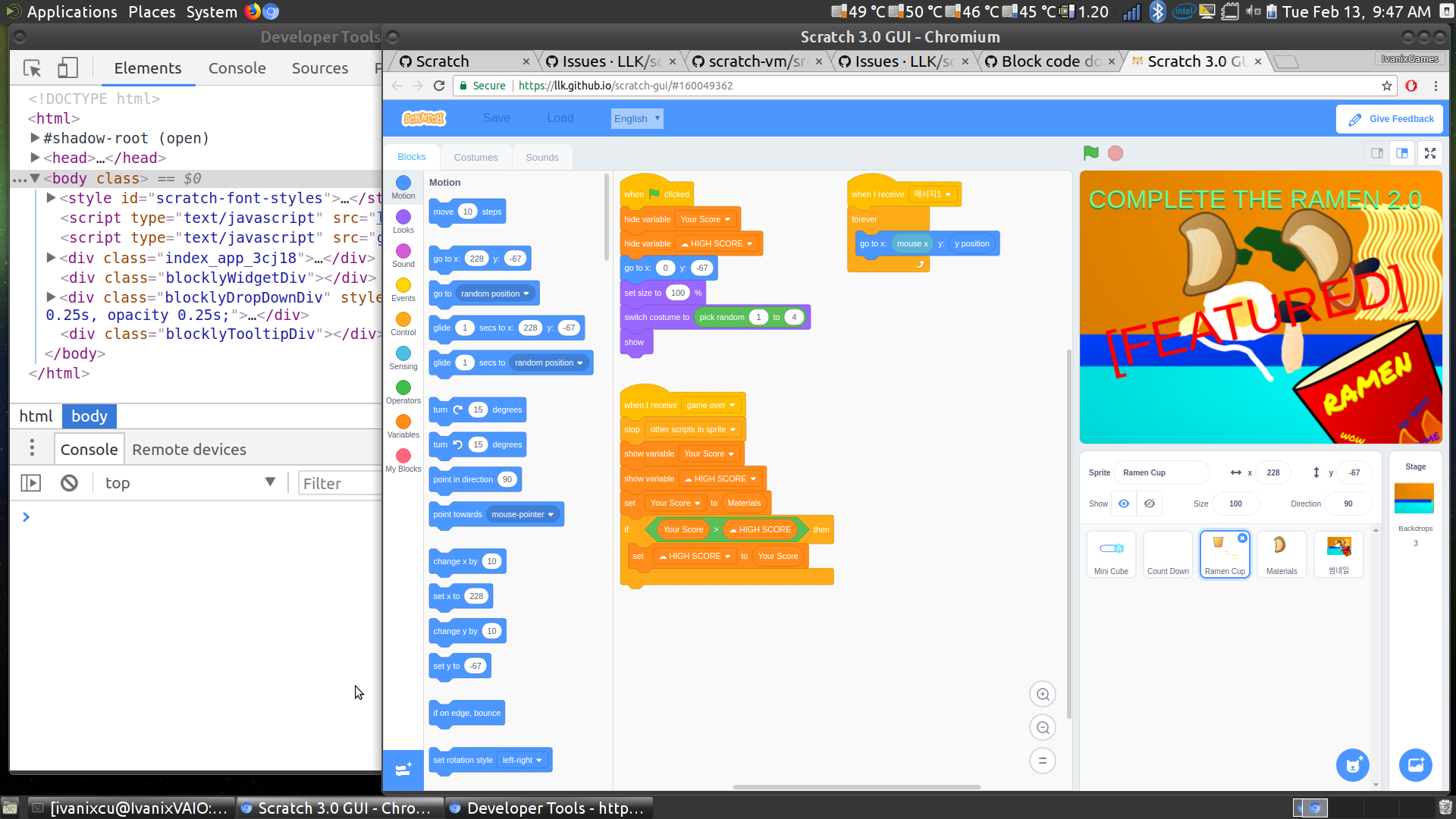The width and height of the screenshot is (1456, 819).
Task: Click Save in the Scratch menu bar
Action: pos(496,118)
